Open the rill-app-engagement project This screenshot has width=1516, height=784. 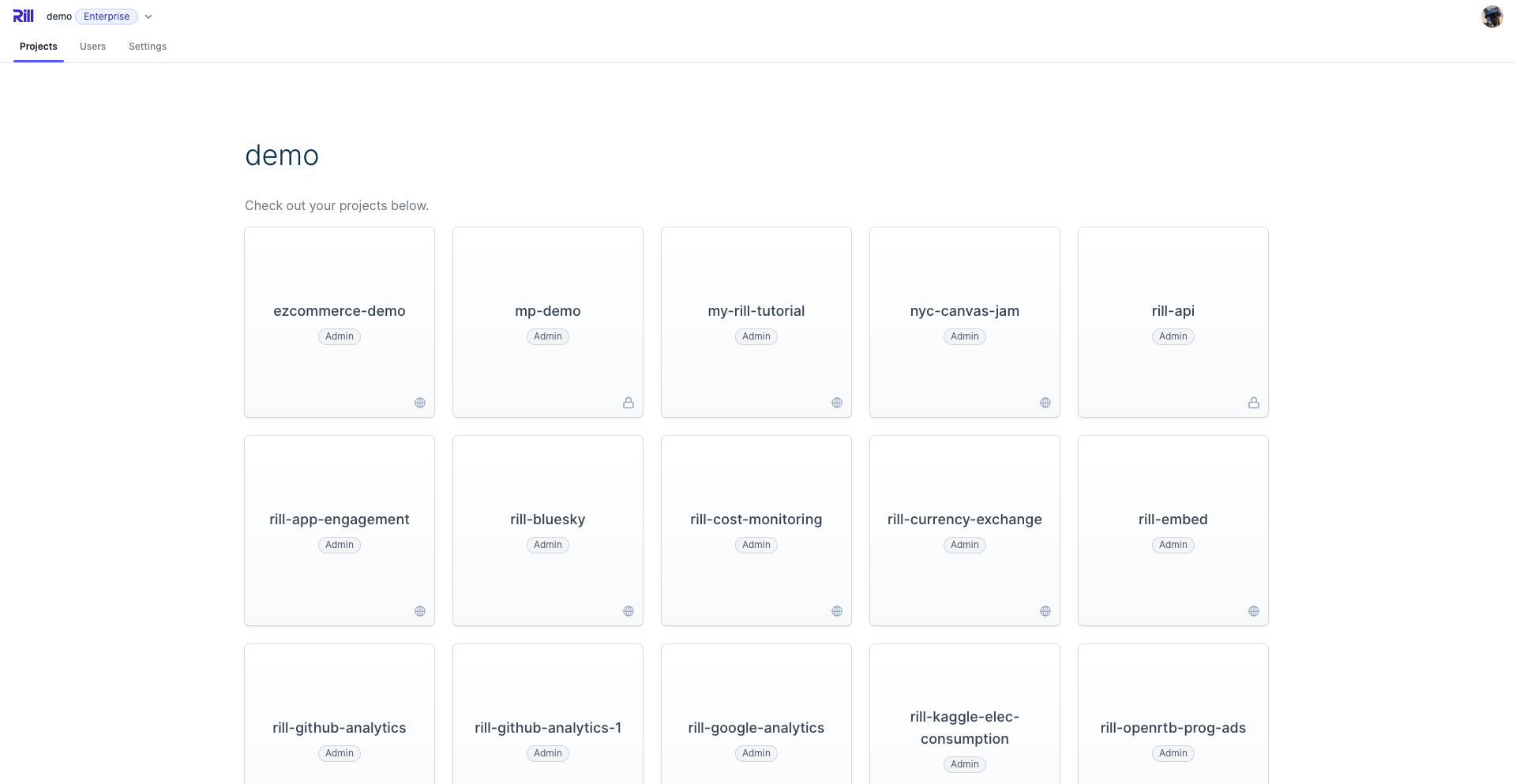click(340, 520)
